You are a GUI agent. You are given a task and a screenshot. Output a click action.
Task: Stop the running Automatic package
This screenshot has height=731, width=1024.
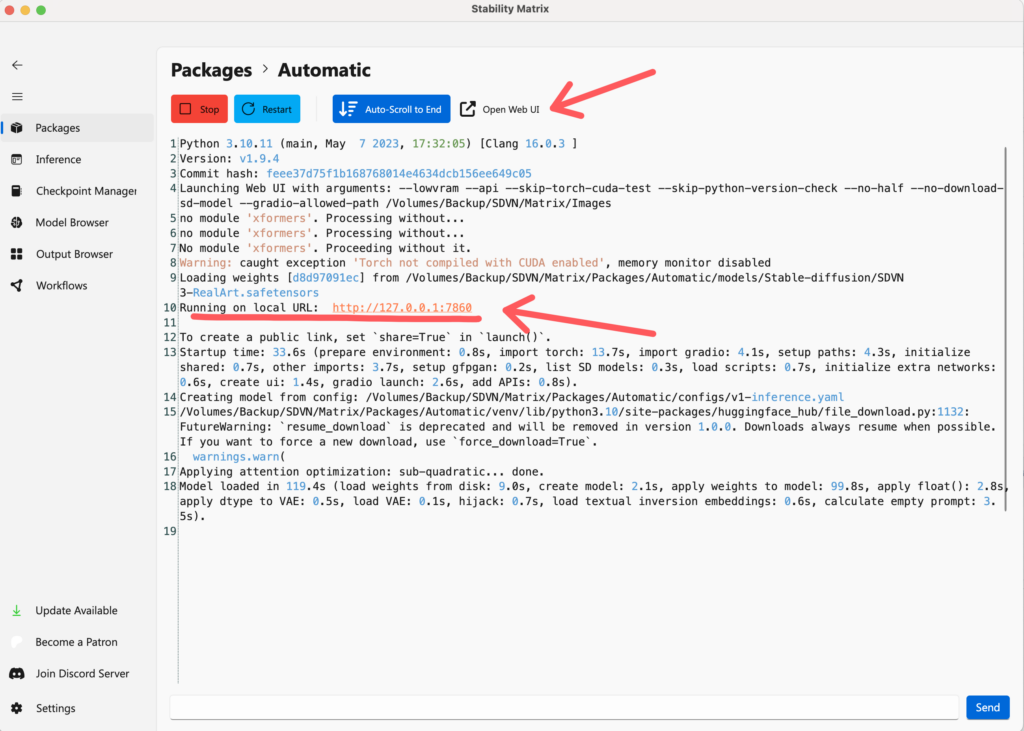199,109
